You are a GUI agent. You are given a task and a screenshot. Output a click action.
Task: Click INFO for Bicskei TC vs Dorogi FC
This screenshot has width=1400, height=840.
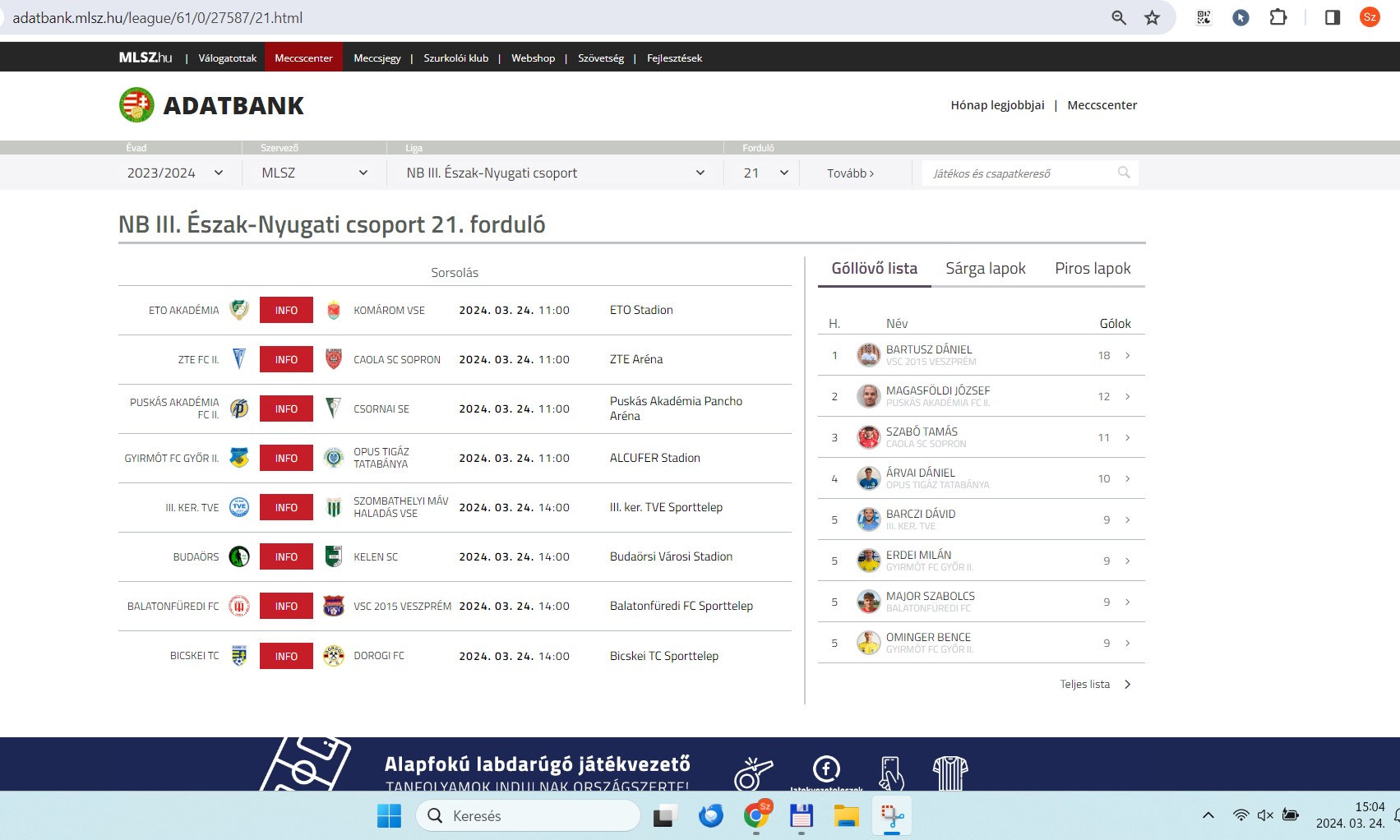(x=286, y=656)
